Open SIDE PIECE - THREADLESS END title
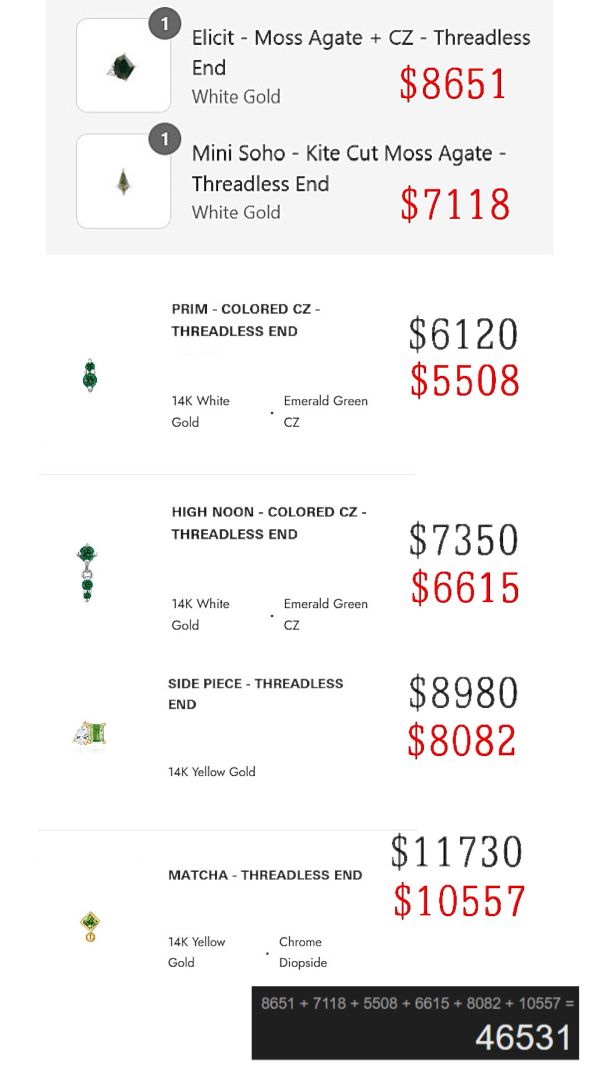This screenshot has height=1067, width=600. coord(256,693)
